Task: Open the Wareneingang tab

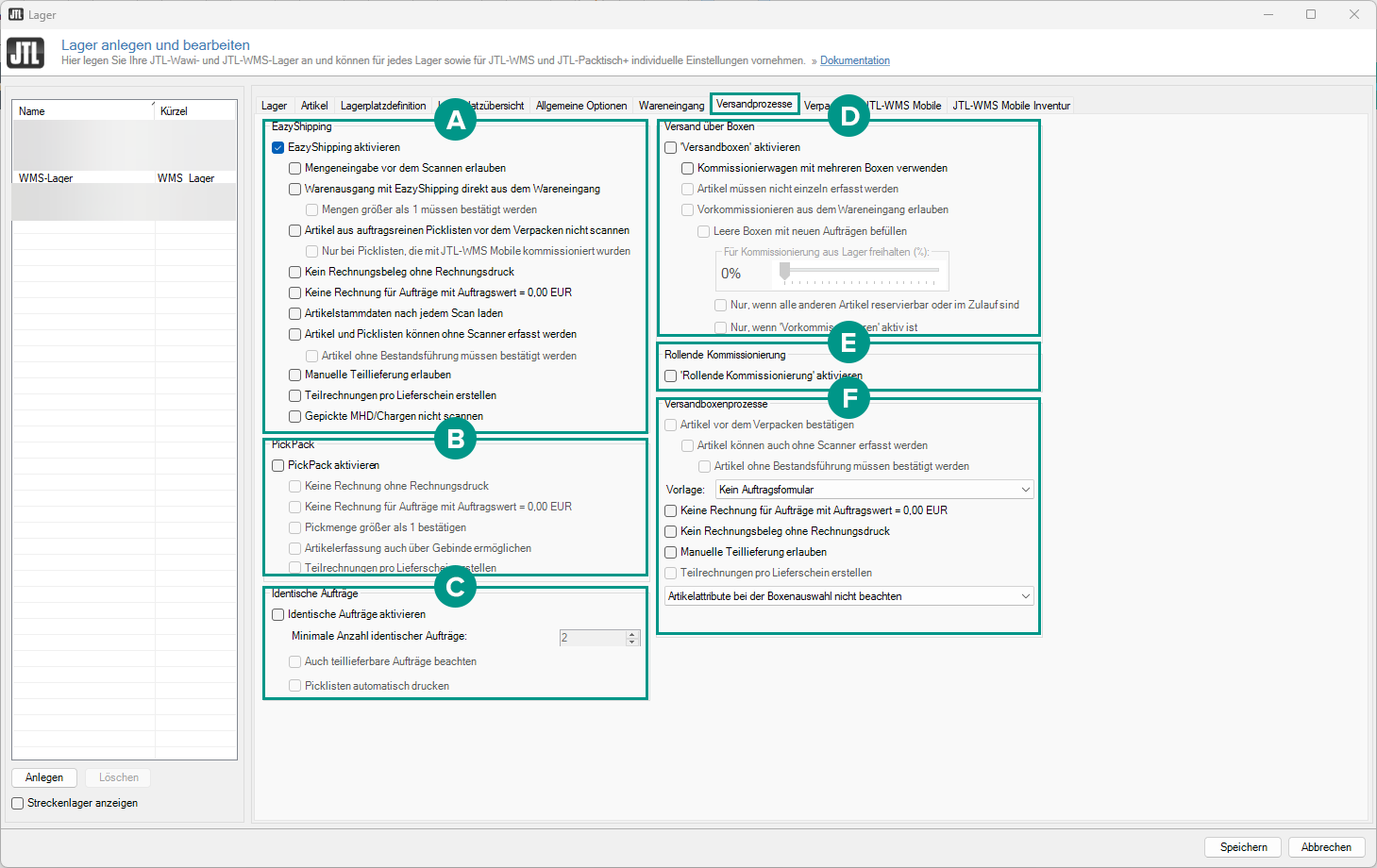Action: click(671, 106)
